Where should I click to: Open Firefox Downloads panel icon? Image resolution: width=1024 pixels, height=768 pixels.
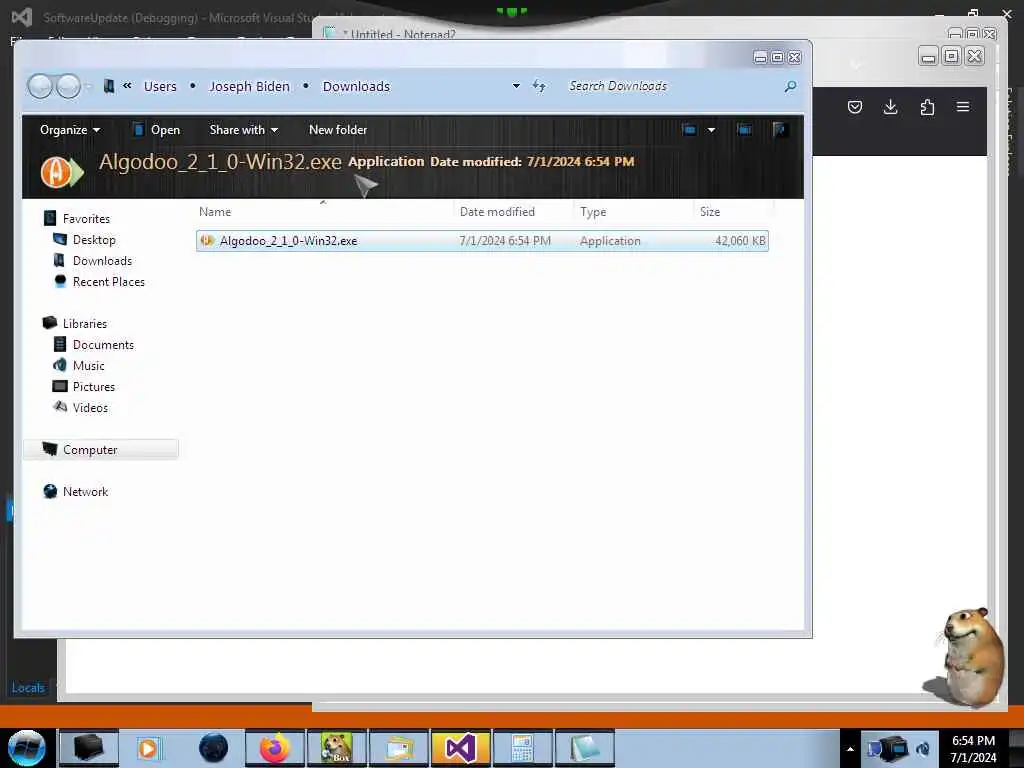(x=891, y=107)
